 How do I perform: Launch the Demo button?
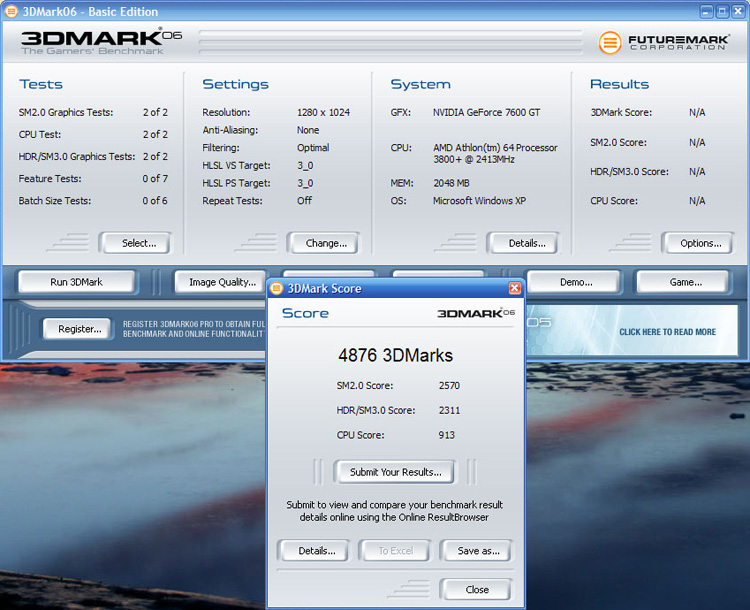click(574, 282)
